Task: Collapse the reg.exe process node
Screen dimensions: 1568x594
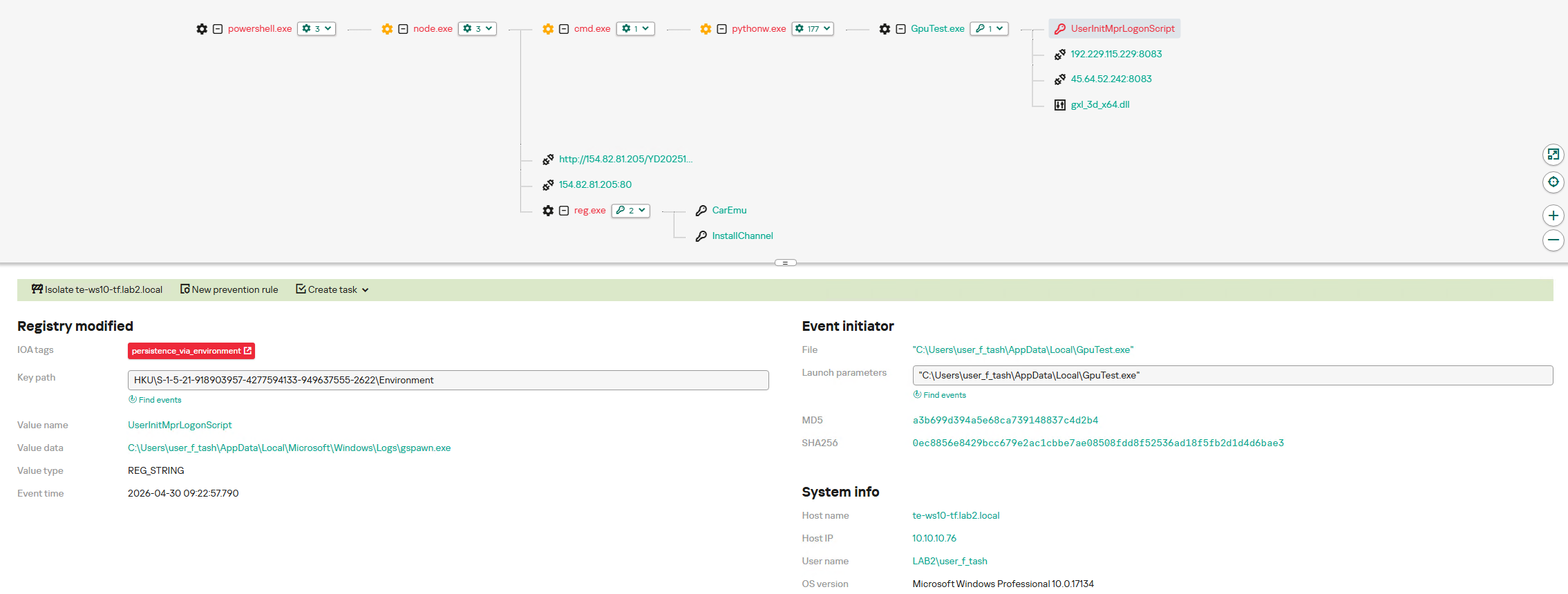Action: click(564, 211)
